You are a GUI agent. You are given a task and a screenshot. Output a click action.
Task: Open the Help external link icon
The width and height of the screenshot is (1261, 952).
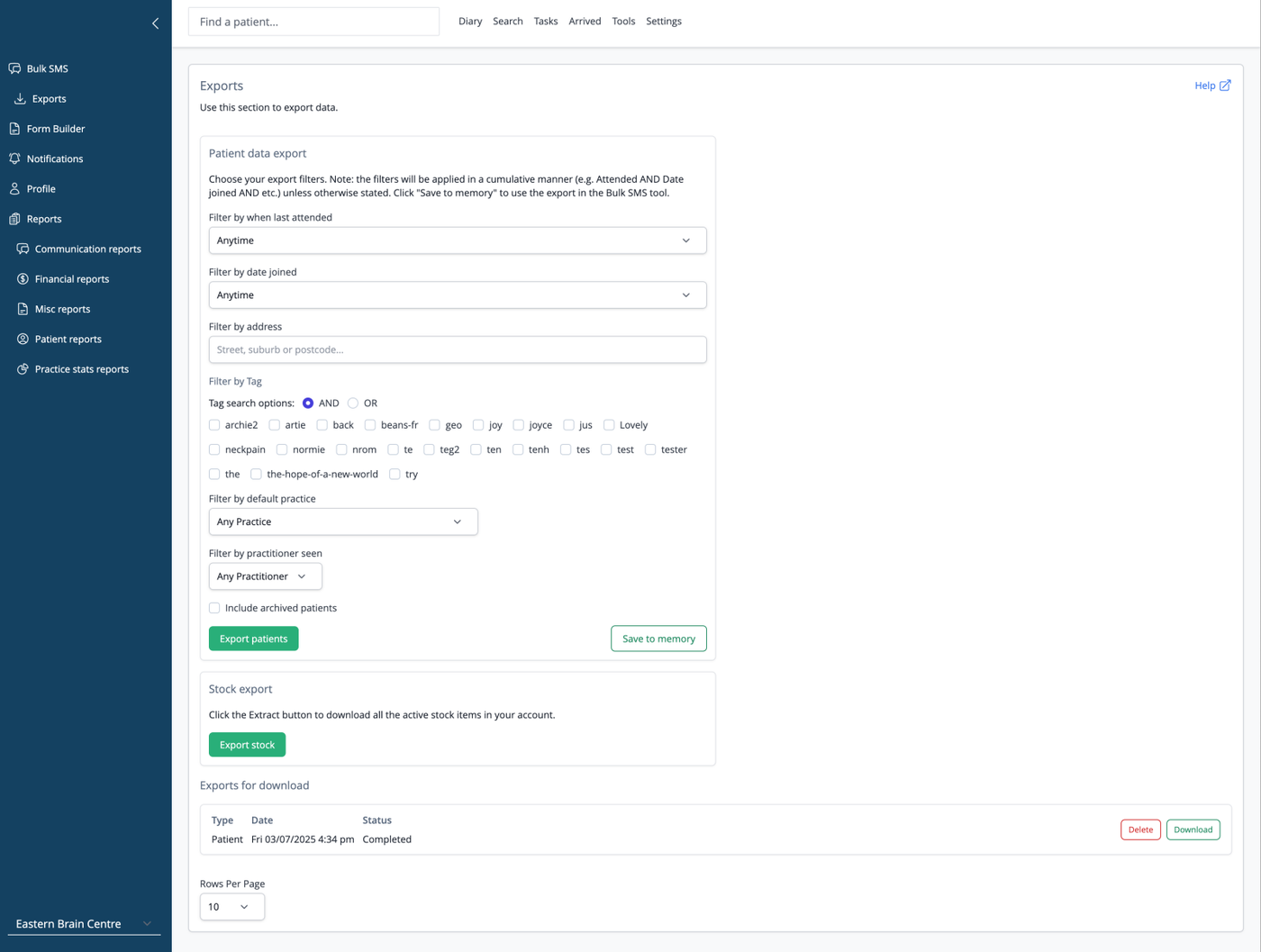(x=1225, y=86)
